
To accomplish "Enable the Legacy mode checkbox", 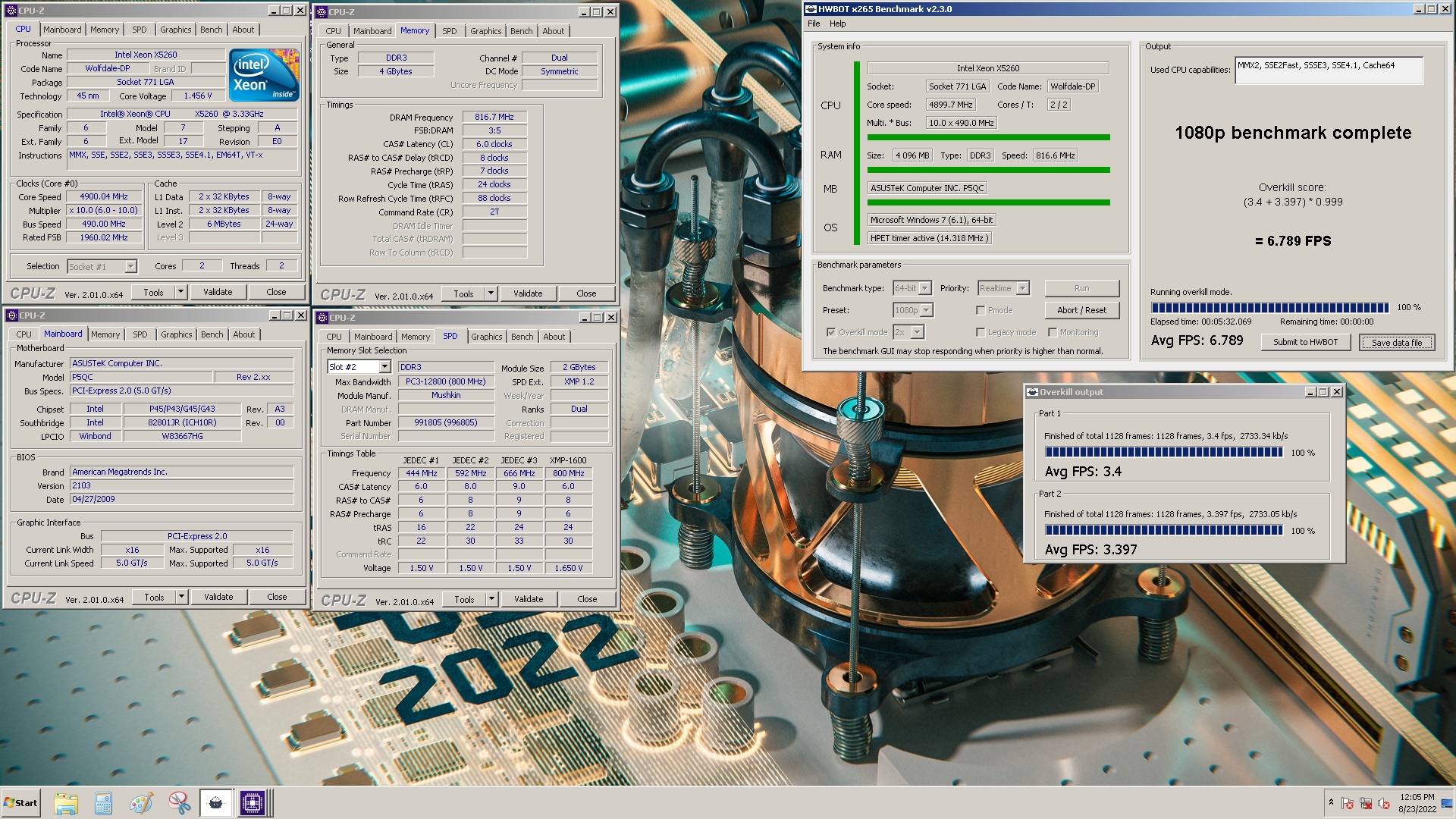I will pos(981,332).
